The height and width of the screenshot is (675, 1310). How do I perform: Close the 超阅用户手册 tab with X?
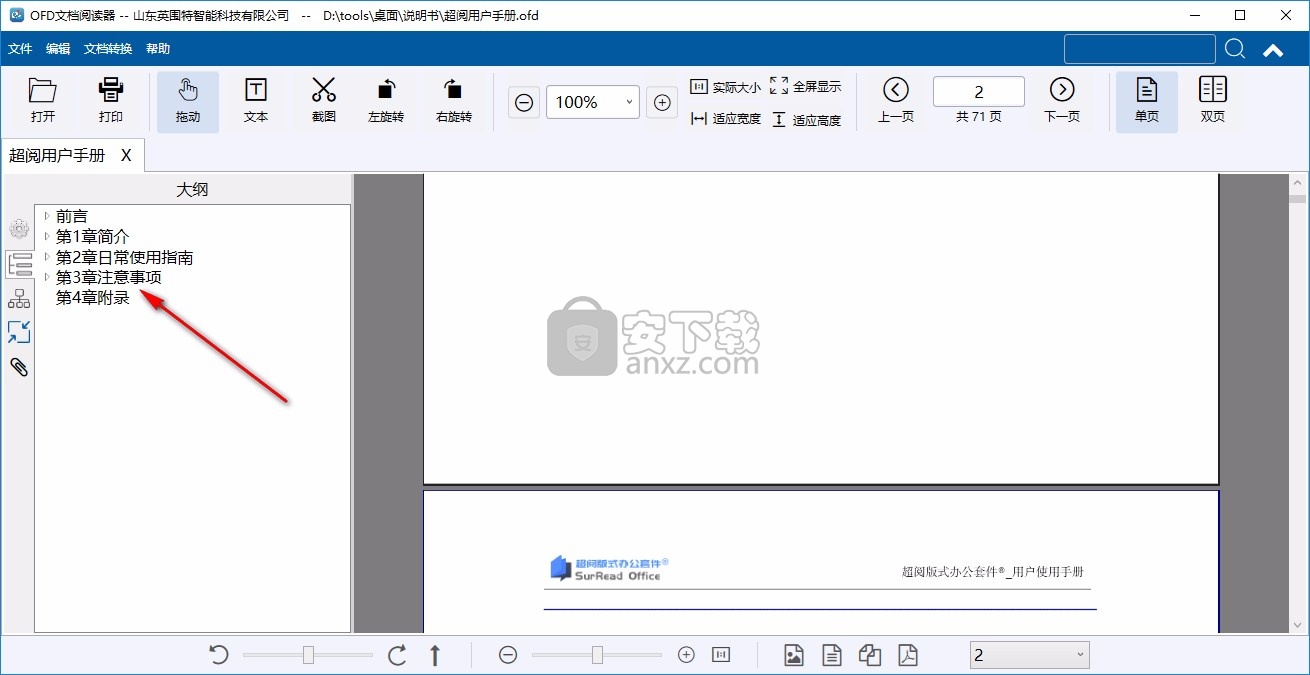pos(126,155)
